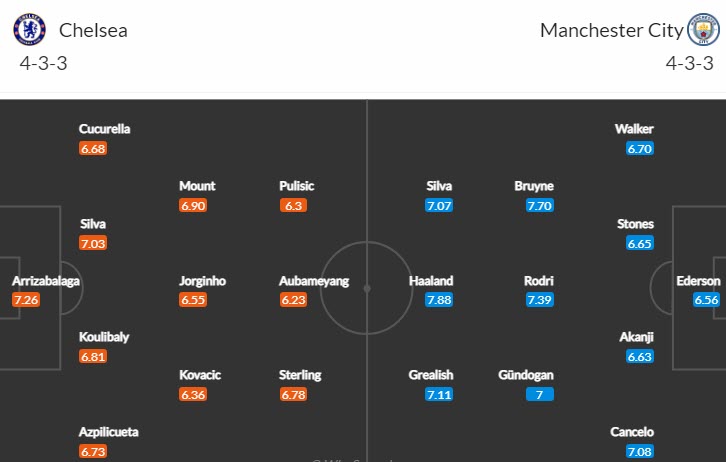This screenshot has height=462, width=726.
Task: Select Cancelo's 7.08 rating badge
Action: click(640, 450)
